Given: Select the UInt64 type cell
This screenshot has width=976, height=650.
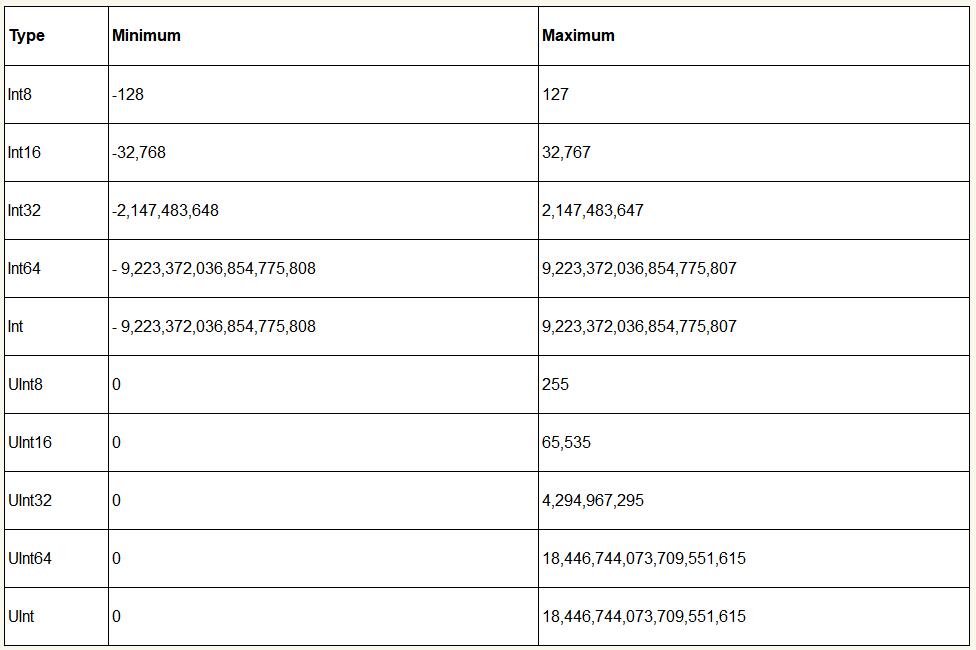Looking at the screenshot, I should 29,558.
